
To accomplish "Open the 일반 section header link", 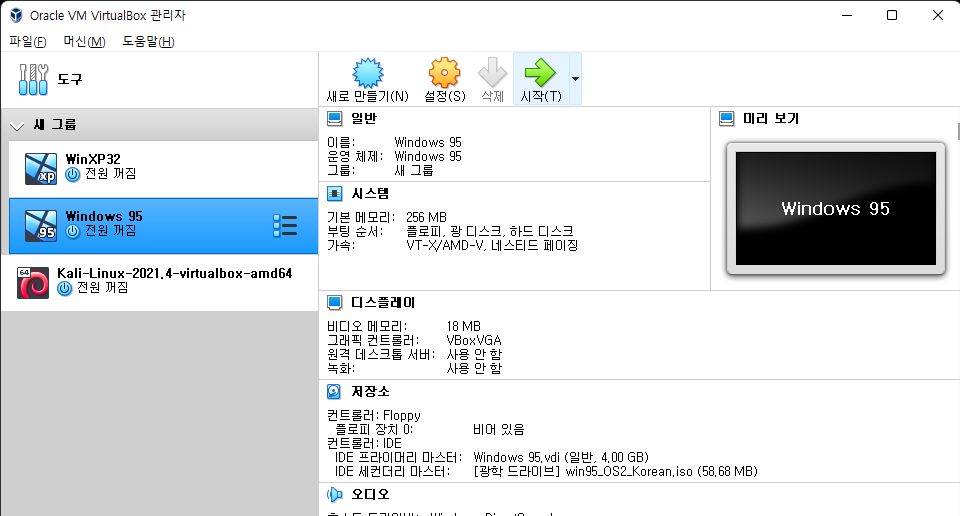I will click(x=364, y=118).
